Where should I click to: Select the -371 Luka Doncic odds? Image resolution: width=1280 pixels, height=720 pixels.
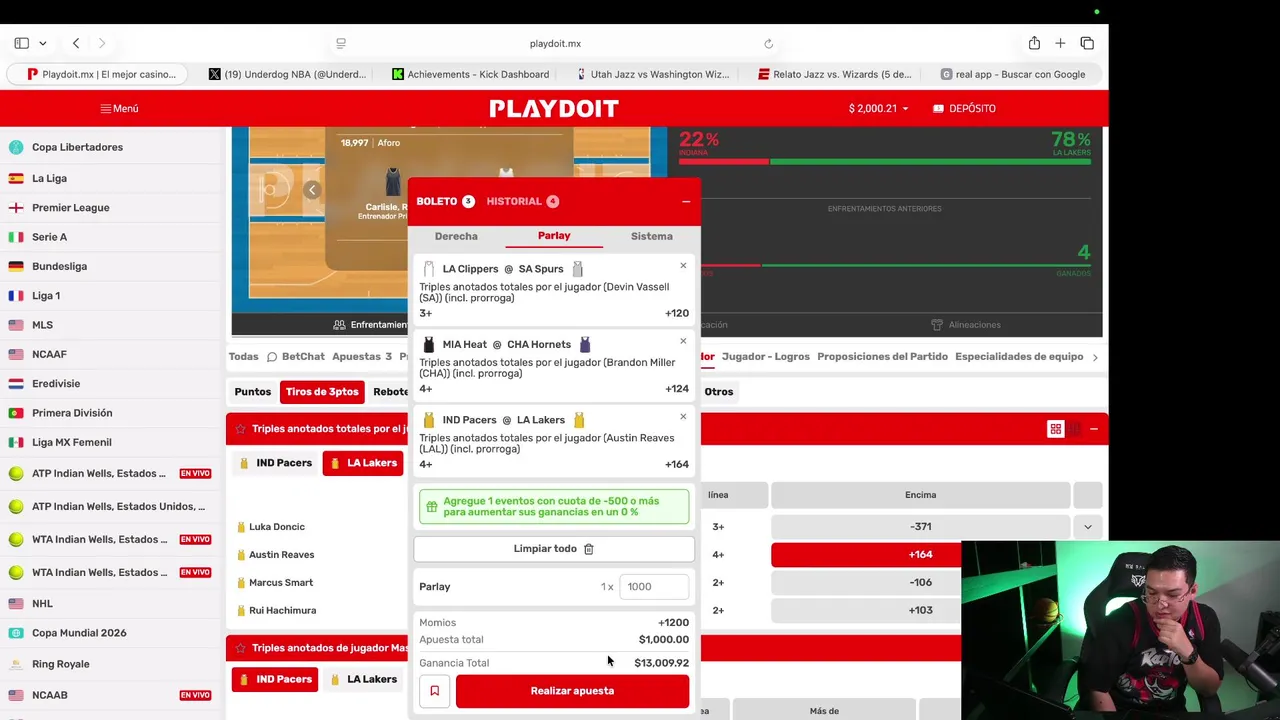click(920, 527)
